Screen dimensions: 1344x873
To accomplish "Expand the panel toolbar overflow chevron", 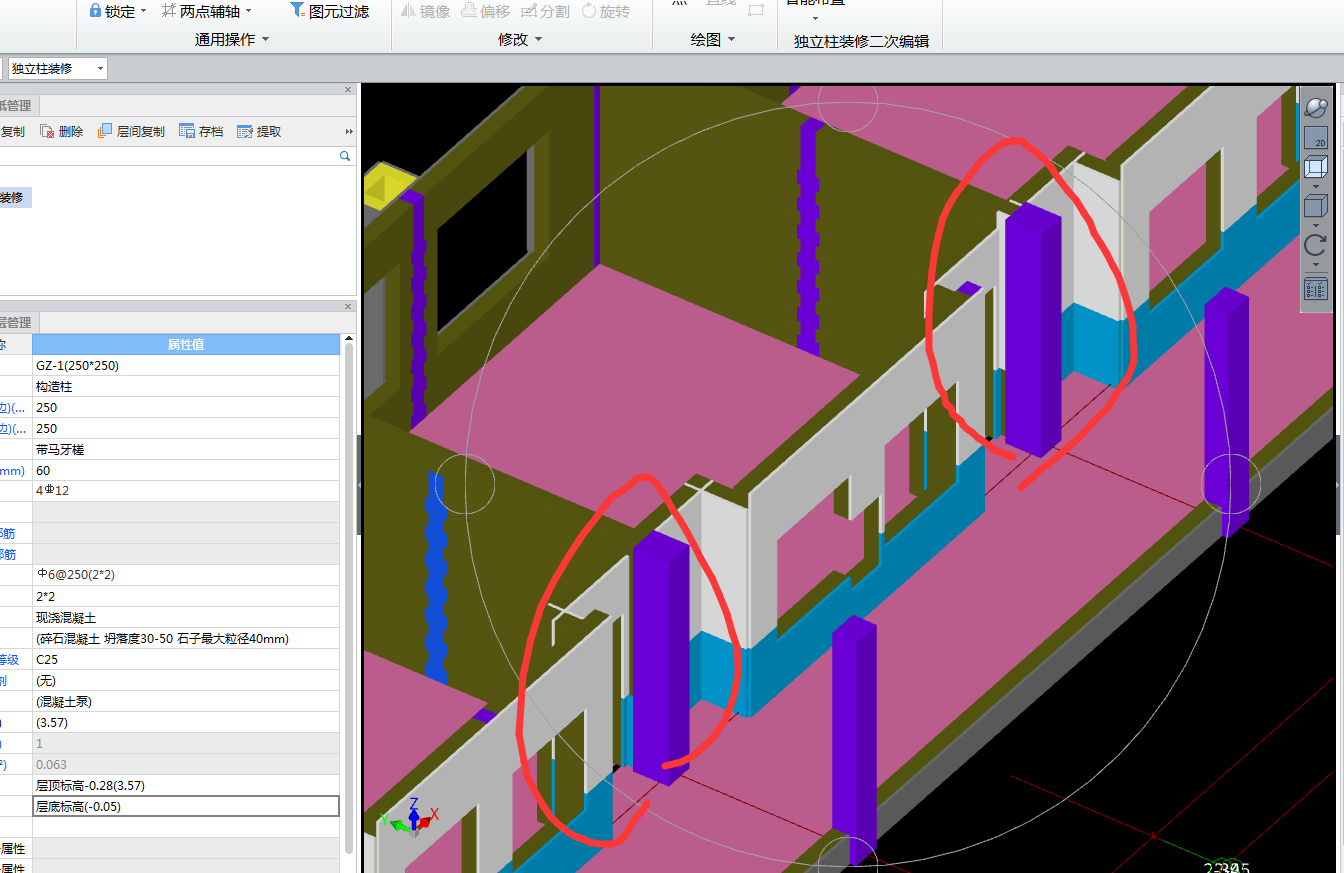I will pos(349,131).
